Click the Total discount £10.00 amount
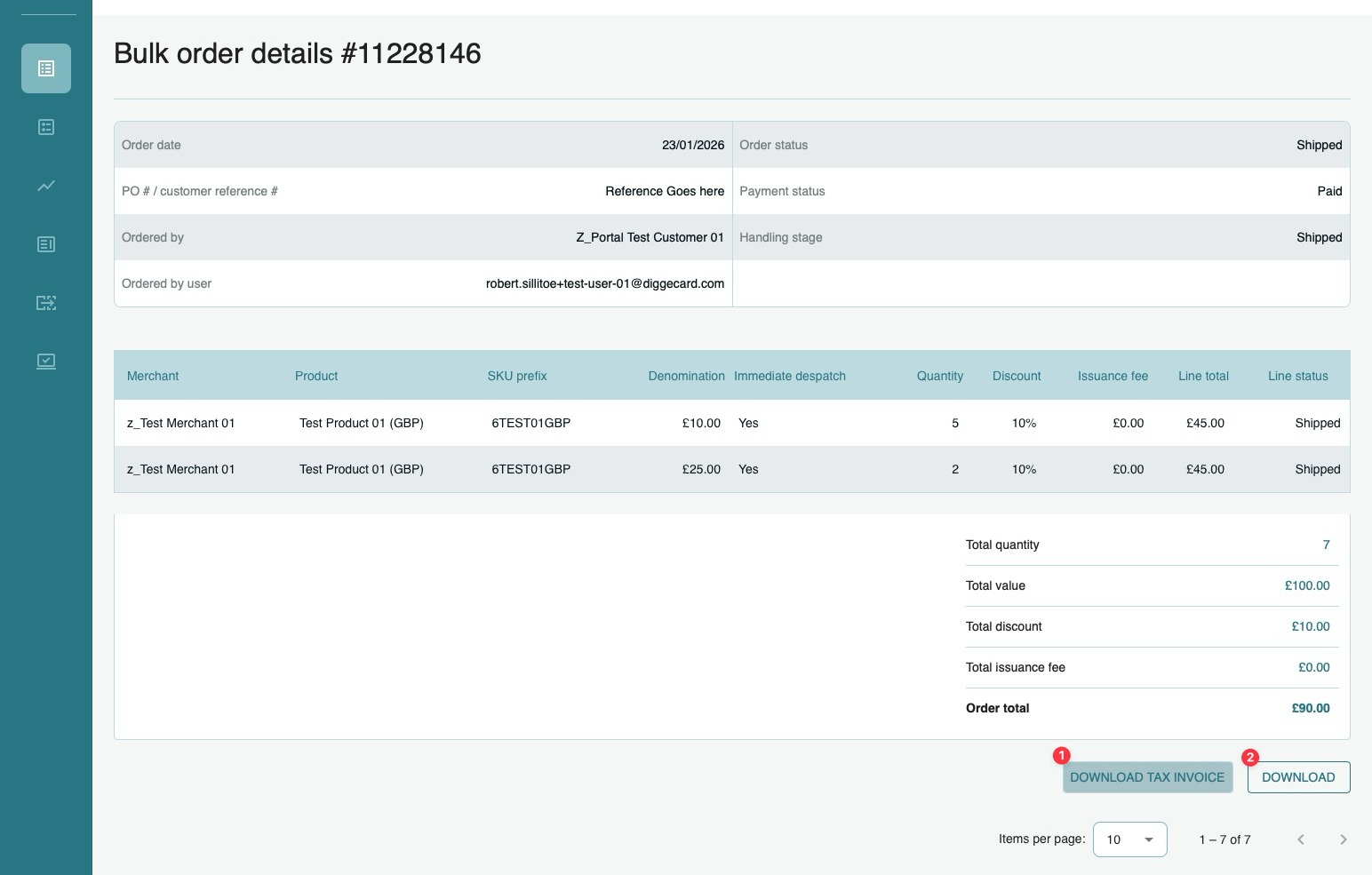 [1311, 626]
